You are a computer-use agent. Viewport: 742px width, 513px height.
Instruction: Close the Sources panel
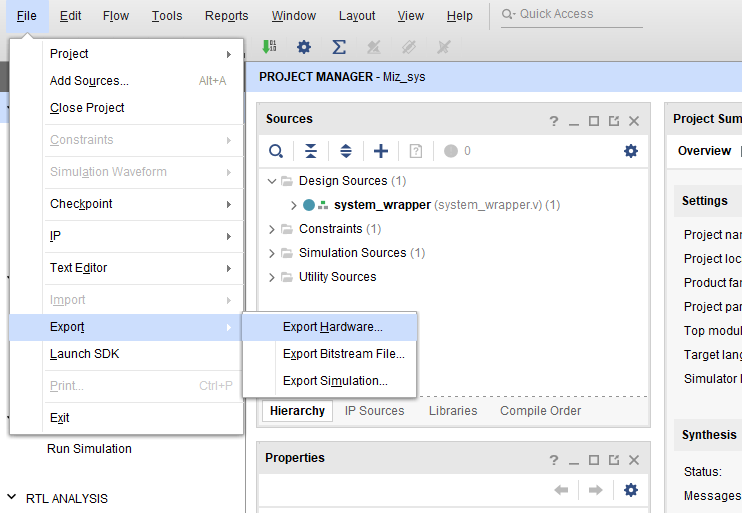click(634, 121)
